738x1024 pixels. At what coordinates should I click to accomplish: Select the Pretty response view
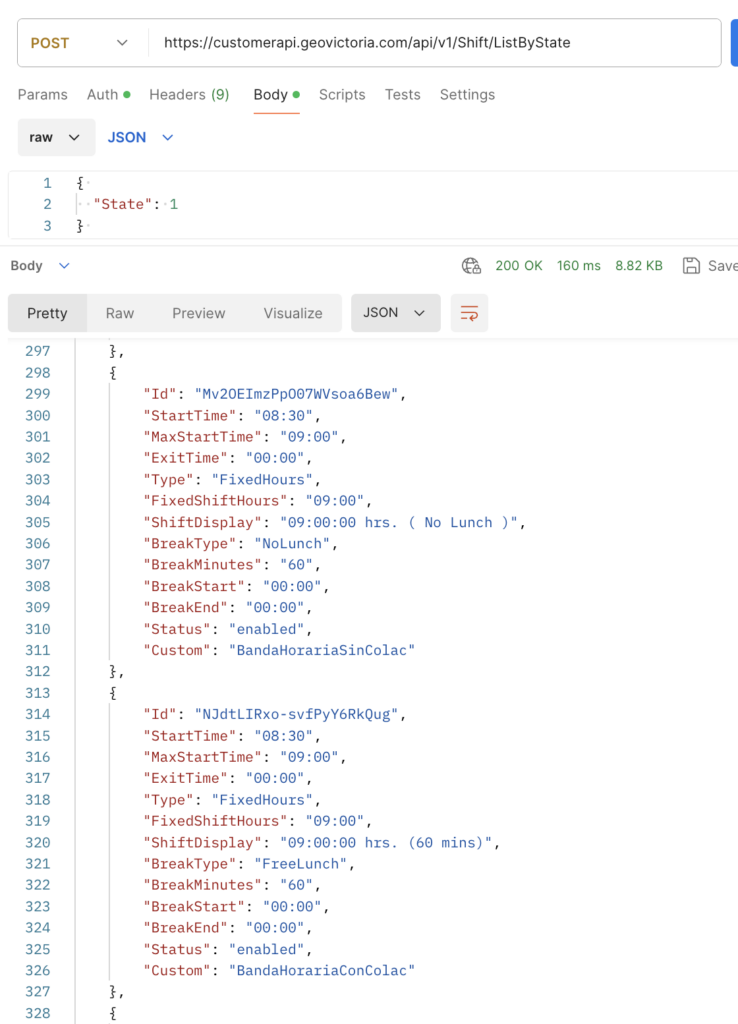47,313
